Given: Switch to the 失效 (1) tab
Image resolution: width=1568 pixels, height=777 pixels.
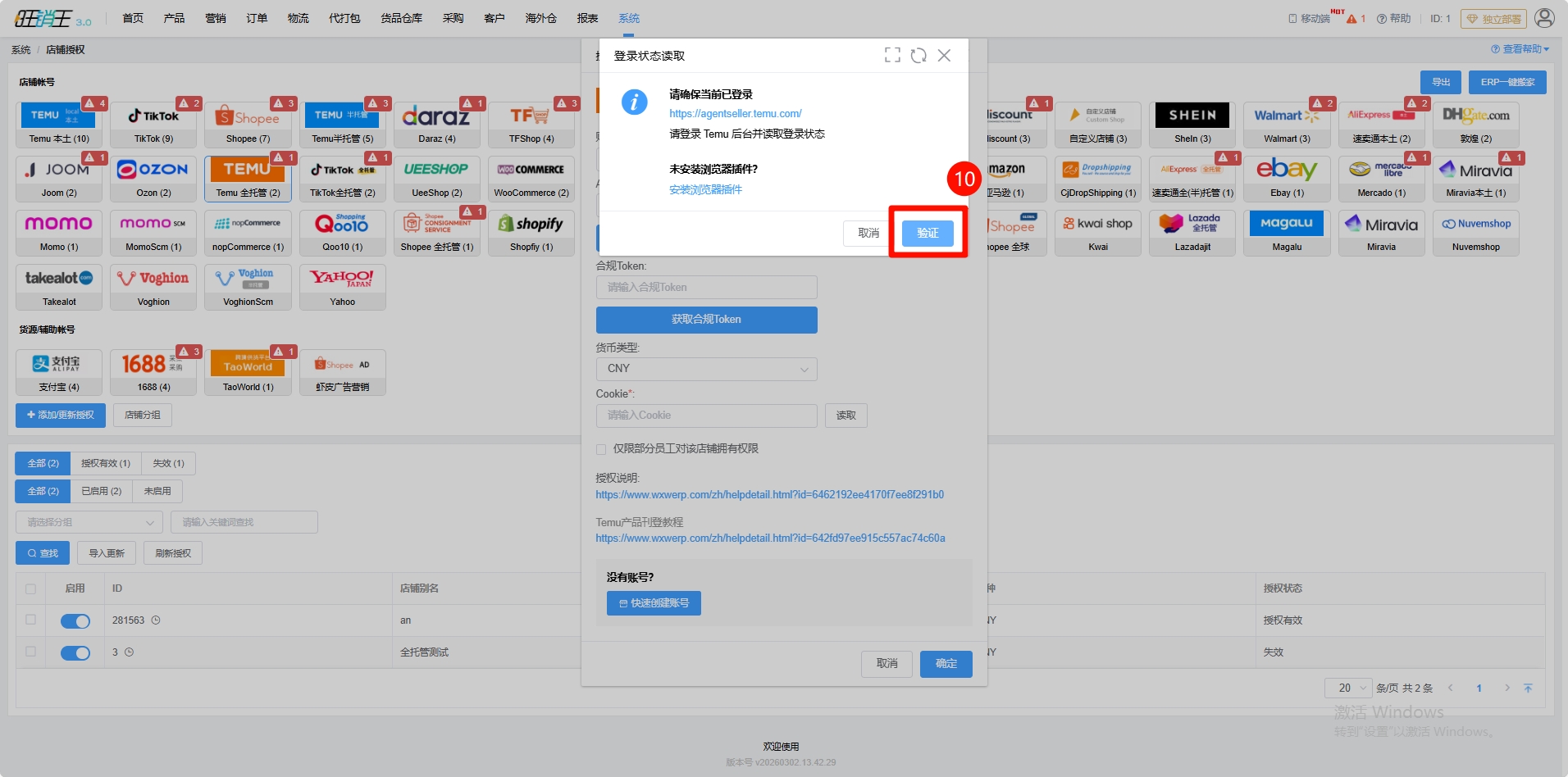Looking at the screenshot, I should 168,464.
